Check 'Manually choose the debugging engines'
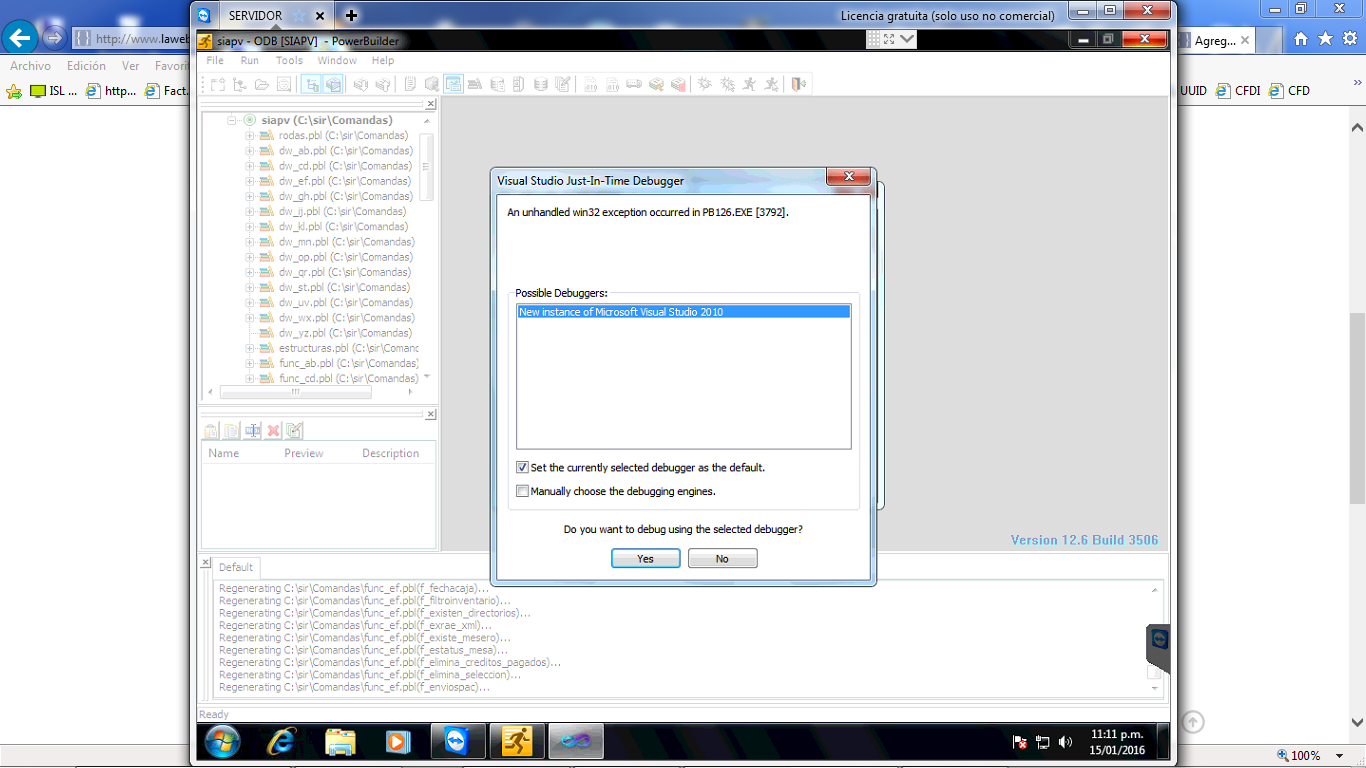Screen dimensions: 1366x768 tap(522, 491)
